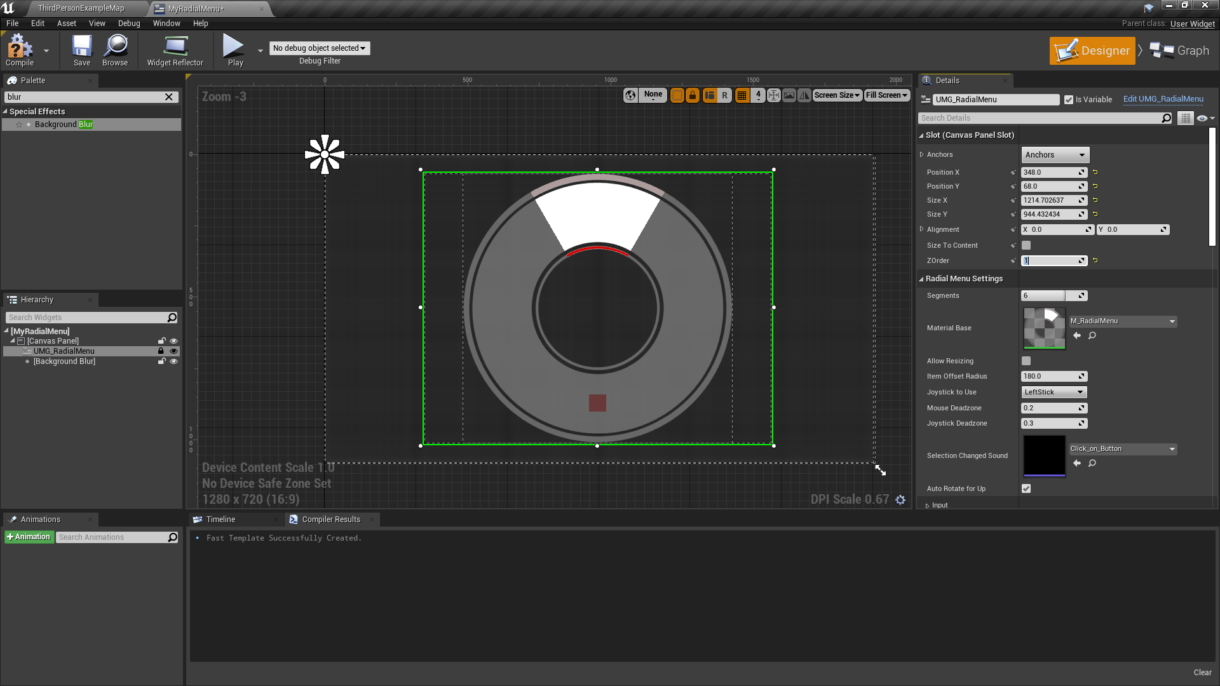The height and width of the screenshot is (686, 1220).
Task: Open the Debug menu
Action: (x=129, y=23)
